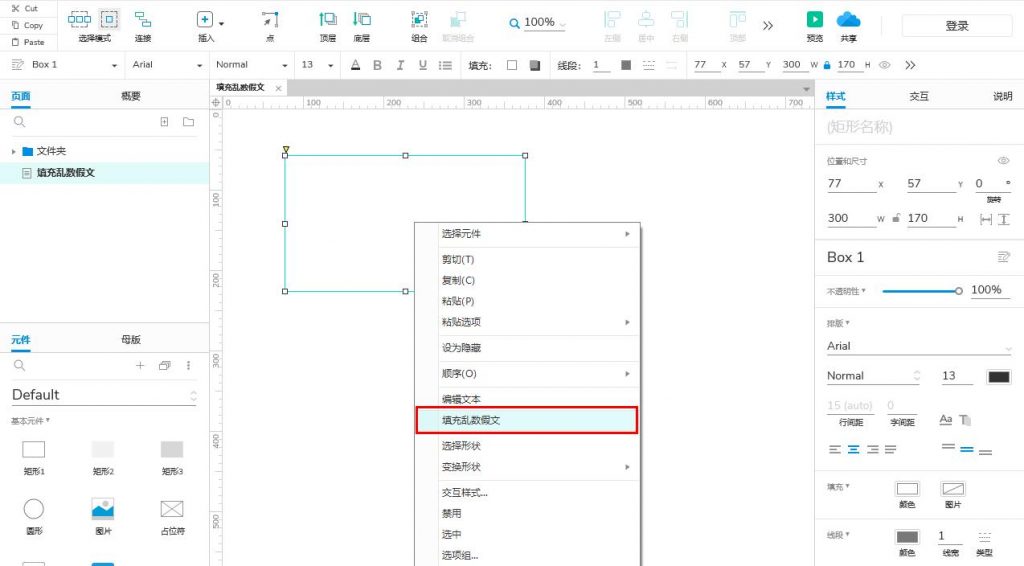Screen dimensions: 1024x566
Task: Click the font color swatch in style panel
Action: pyautogui.click(x=998, y=377)
